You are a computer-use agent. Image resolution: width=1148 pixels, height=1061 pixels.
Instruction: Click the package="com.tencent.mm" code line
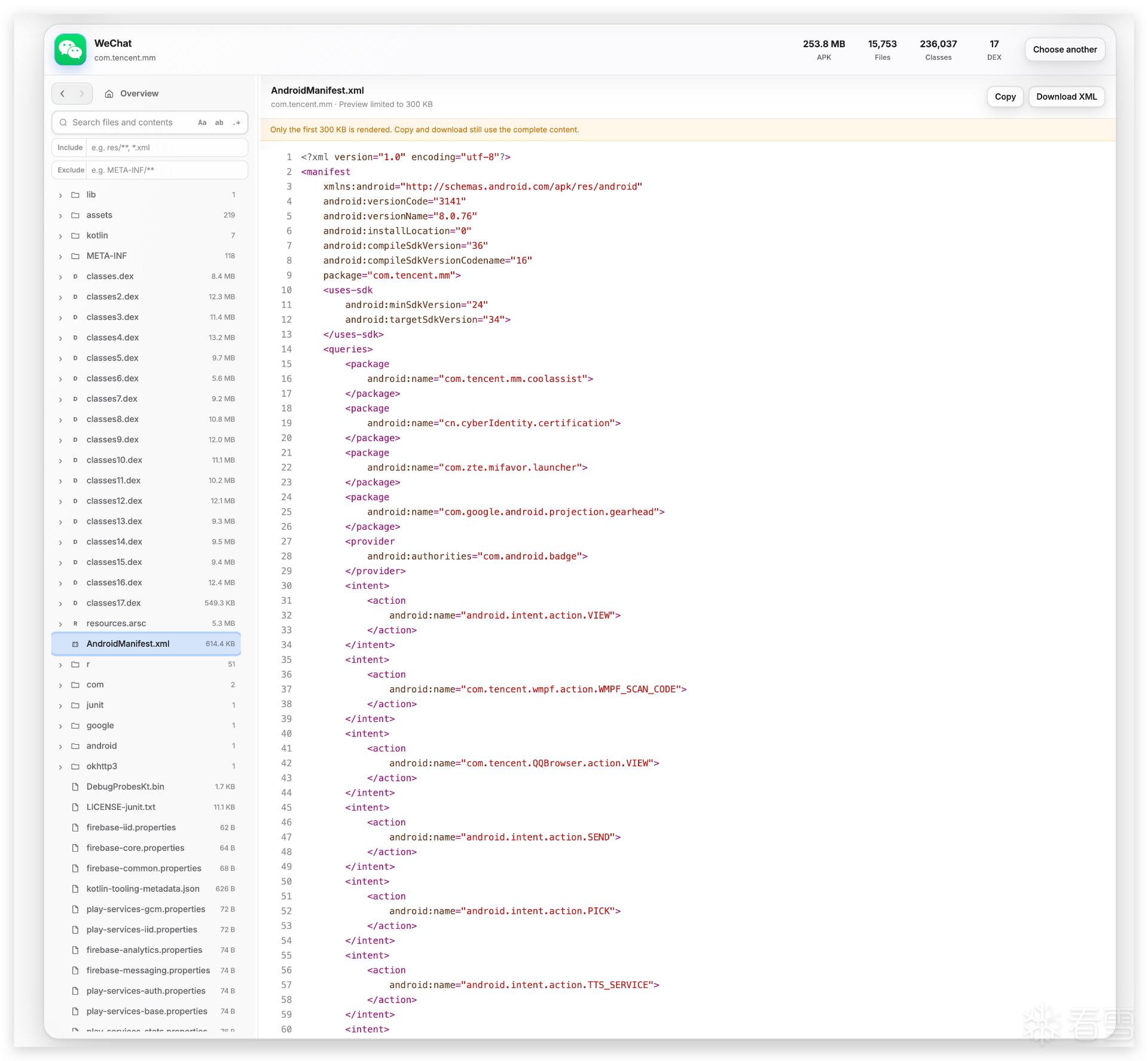[x=392, y=276]
